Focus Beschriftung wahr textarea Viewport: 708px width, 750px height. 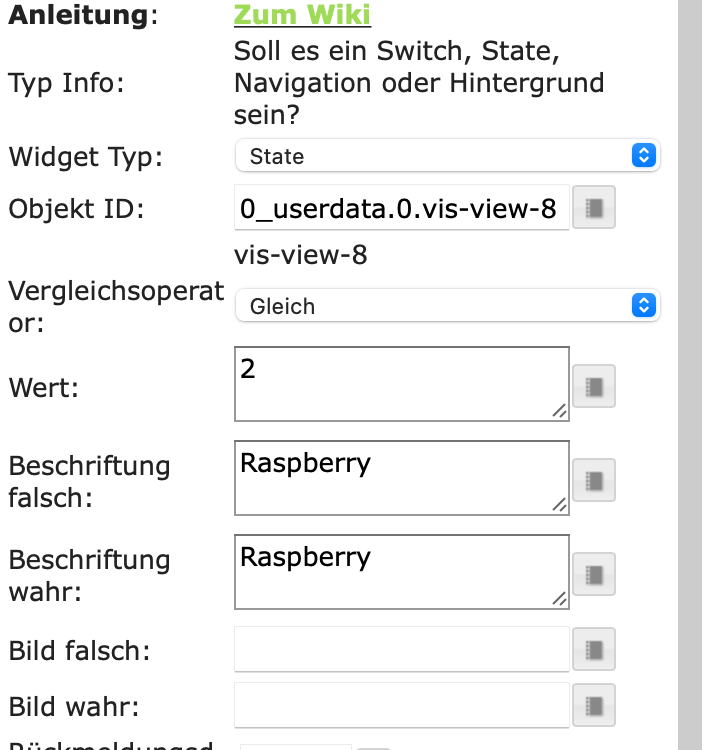pyautogui.click(x=401, y=572)
